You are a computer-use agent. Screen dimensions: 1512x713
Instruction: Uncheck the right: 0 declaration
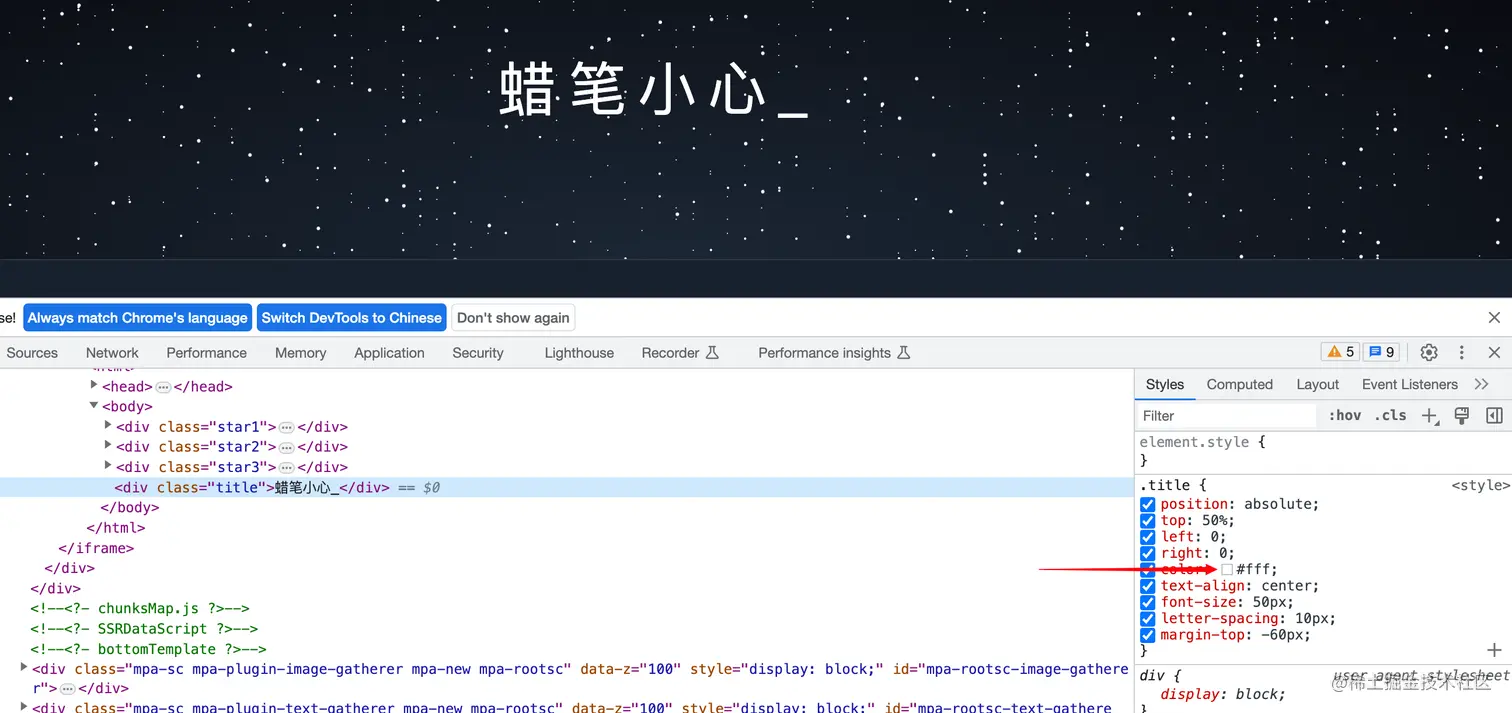1148,553
